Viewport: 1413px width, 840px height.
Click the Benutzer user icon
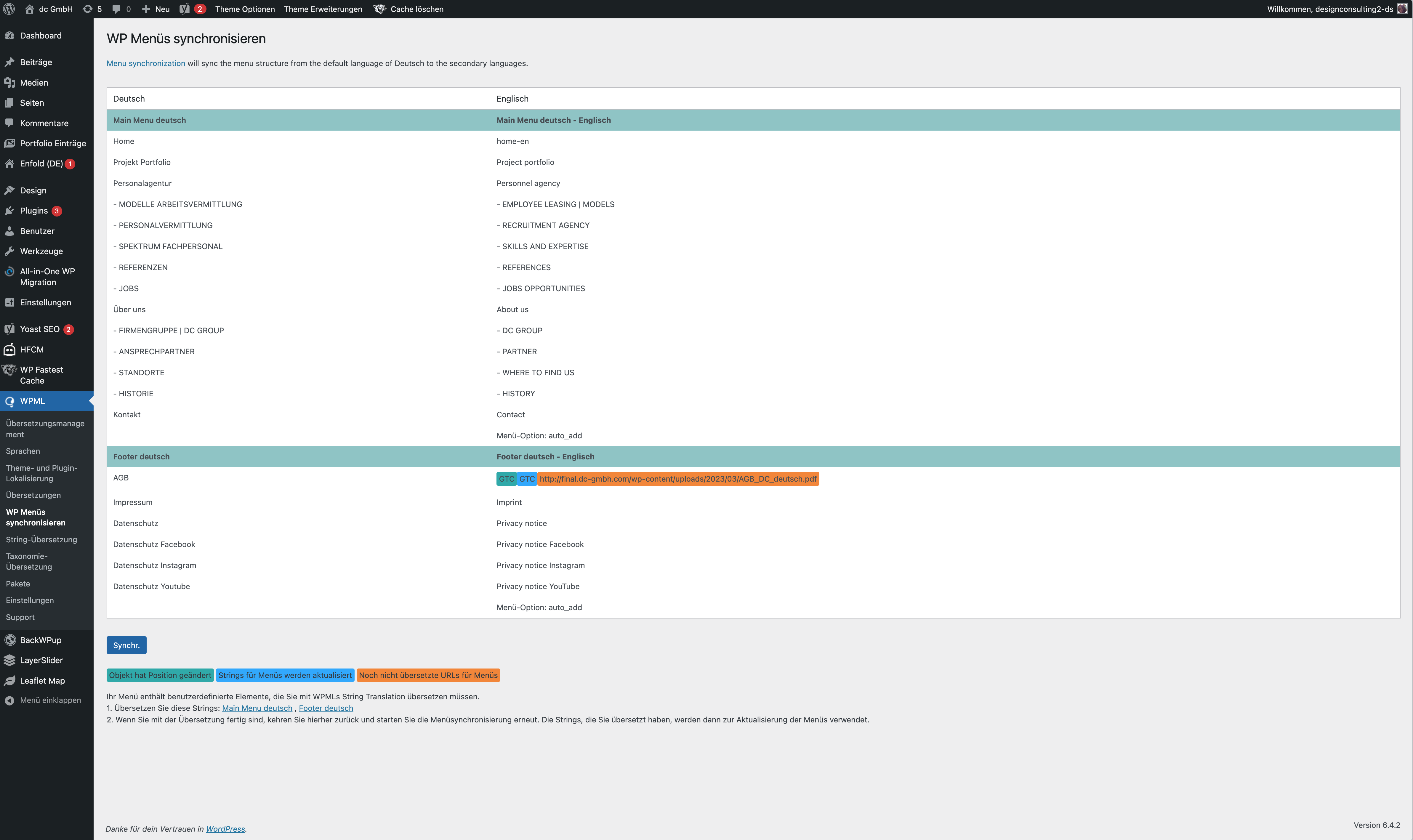9,231
